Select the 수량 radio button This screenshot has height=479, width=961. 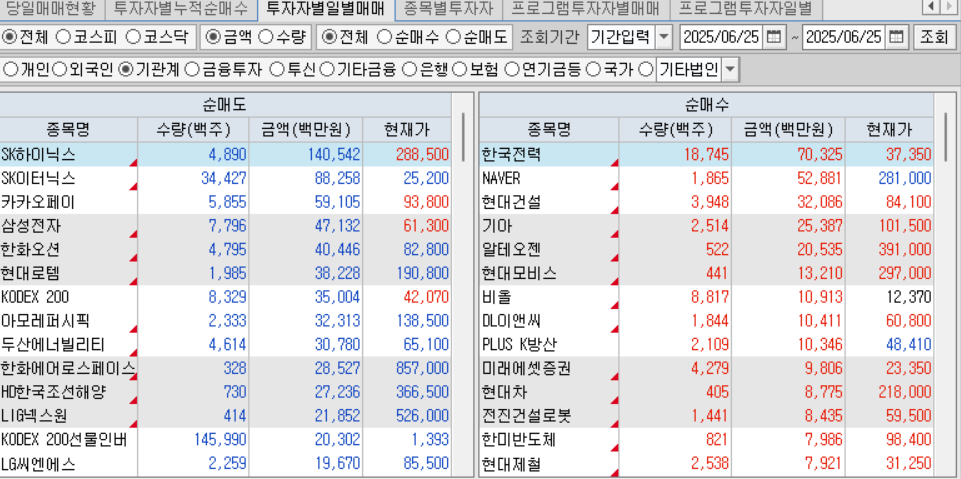pyautogui.click(x=265, y=37)
